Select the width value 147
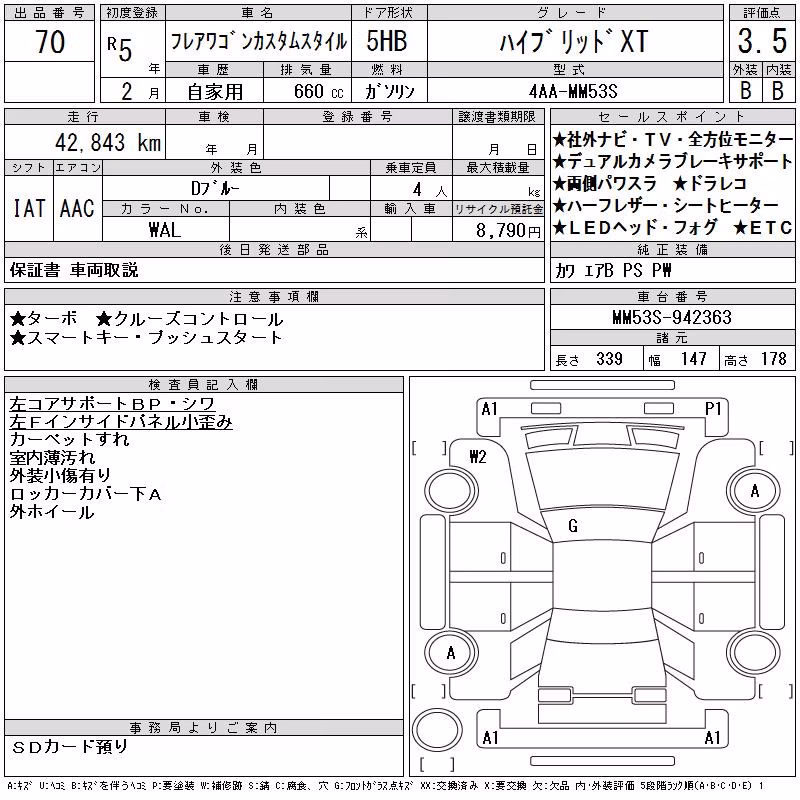Viewport: 800px width, 800px height. pyautogui.click(x=693, y=359)
